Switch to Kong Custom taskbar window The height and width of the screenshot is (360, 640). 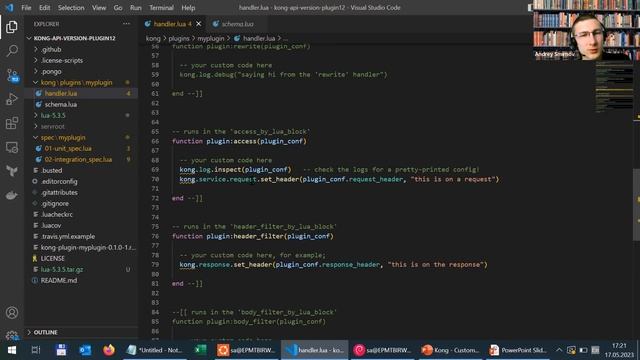coord(450,350)
